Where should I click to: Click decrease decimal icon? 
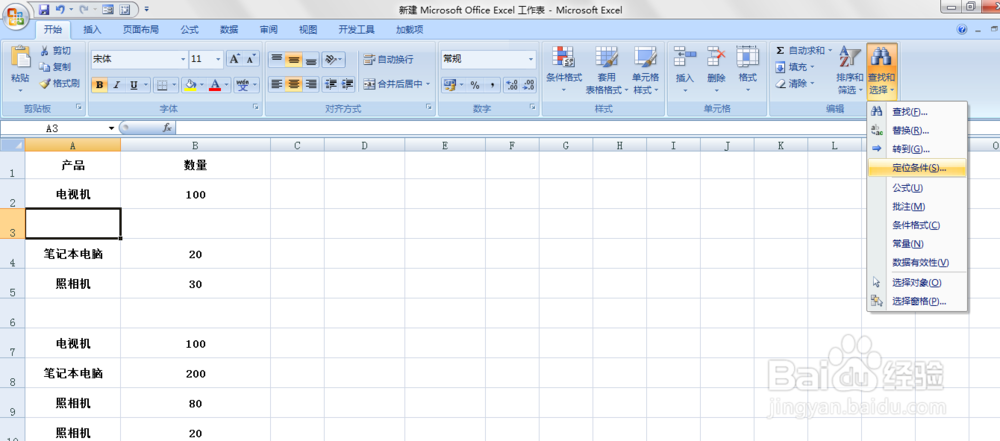(529, 85)
